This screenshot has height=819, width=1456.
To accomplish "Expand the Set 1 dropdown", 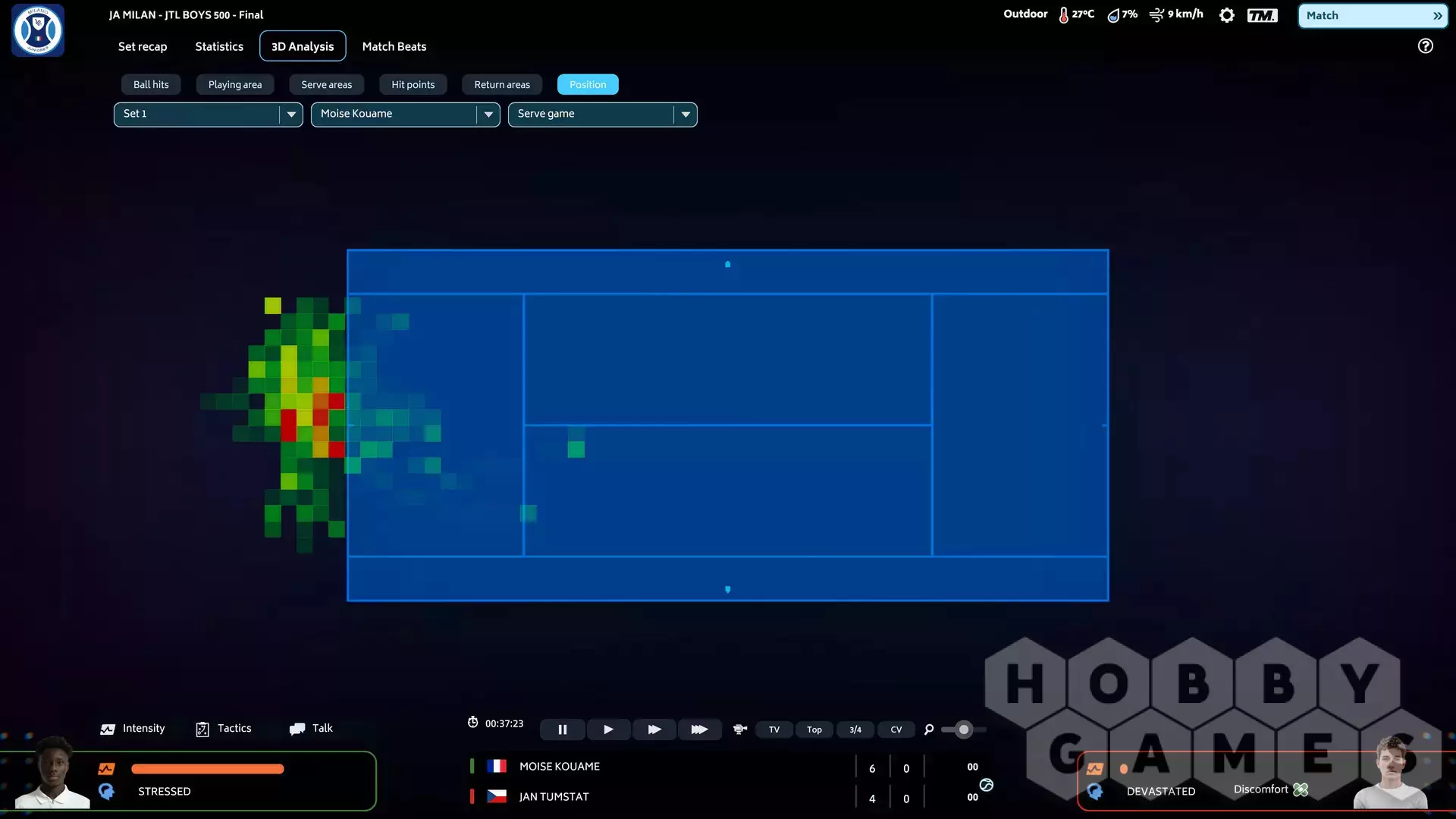I will pyautogui.click(x=291, y=115).
